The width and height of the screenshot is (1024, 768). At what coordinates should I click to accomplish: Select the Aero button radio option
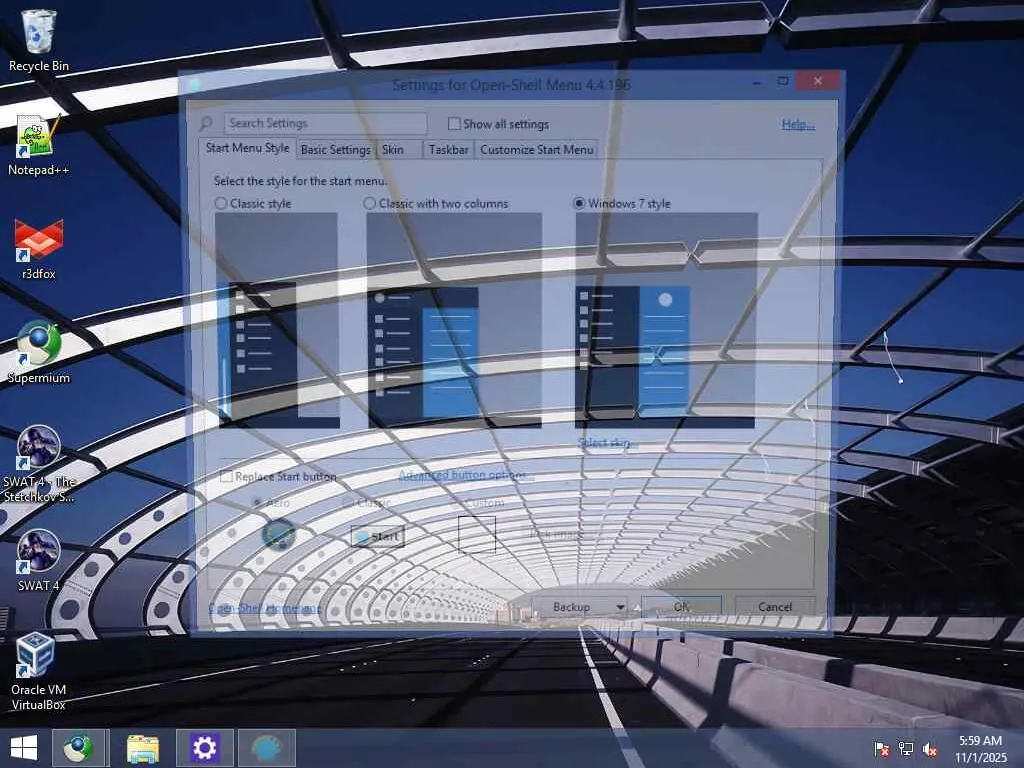(x=257, y=503)
